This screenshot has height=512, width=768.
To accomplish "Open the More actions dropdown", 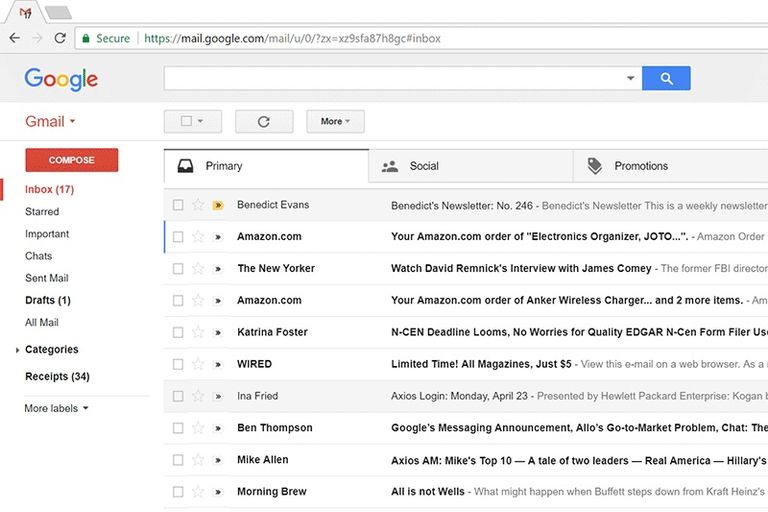I will pos(335,122).
